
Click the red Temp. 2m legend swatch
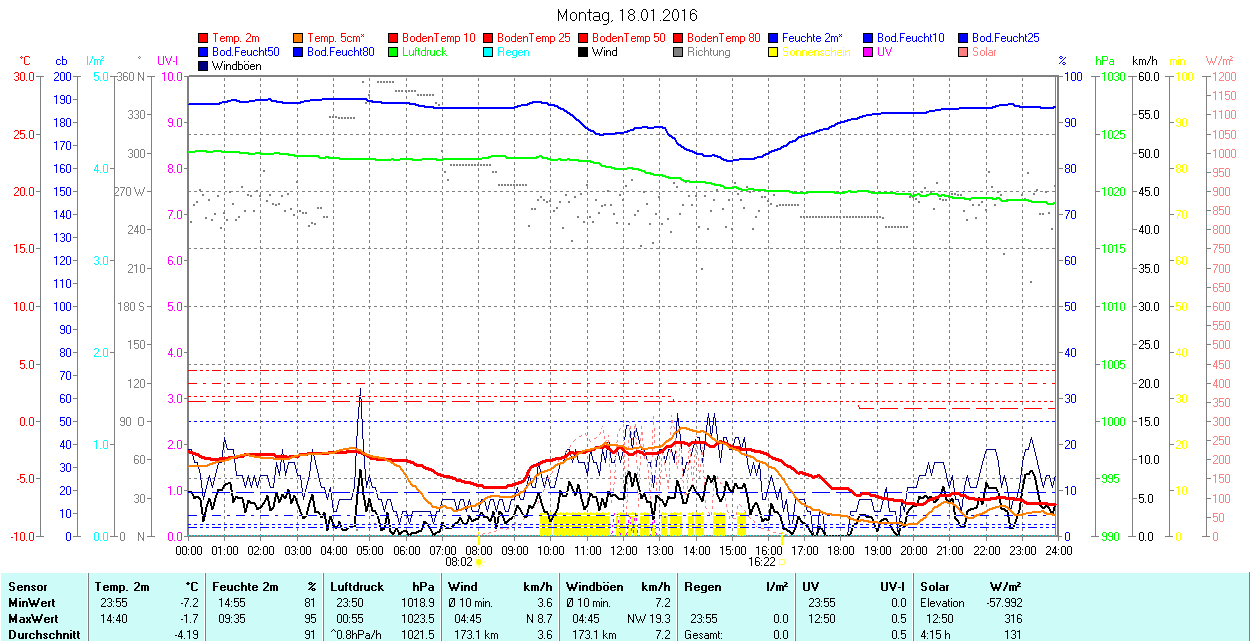[x=203, y=38]
